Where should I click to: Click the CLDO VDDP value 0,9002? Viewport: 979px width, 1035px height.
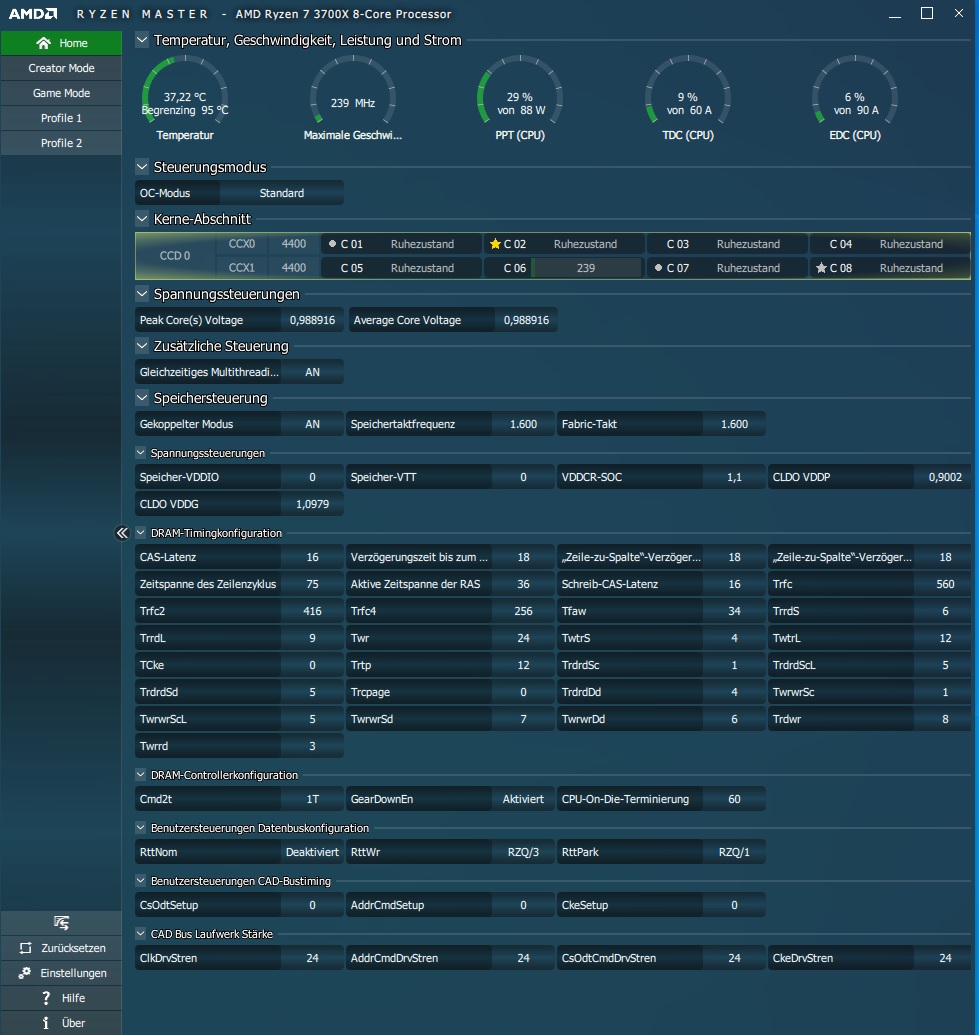[945, 477]
